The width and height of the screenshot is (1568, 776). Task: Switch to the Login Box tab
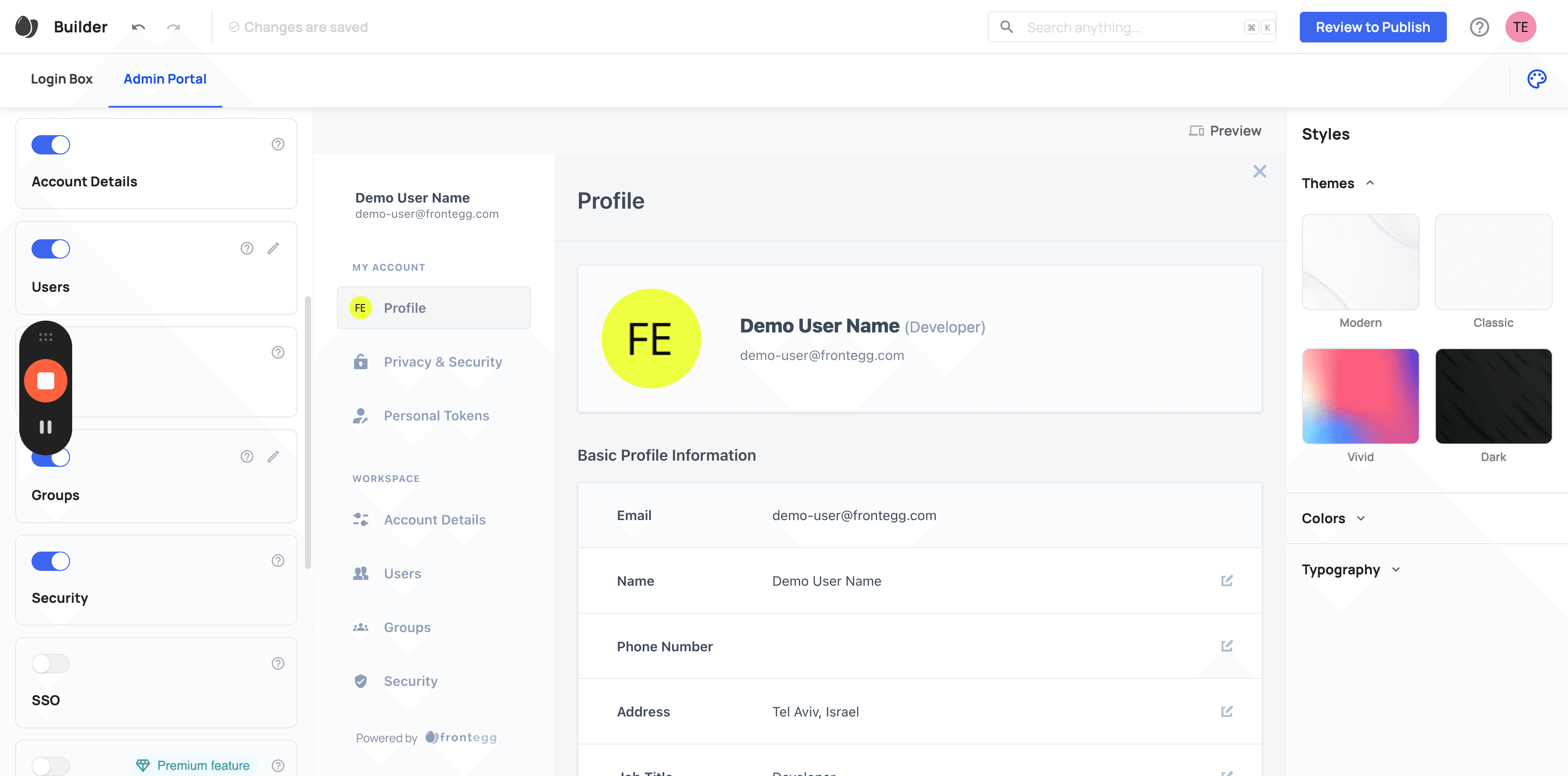tap(62, 79)
